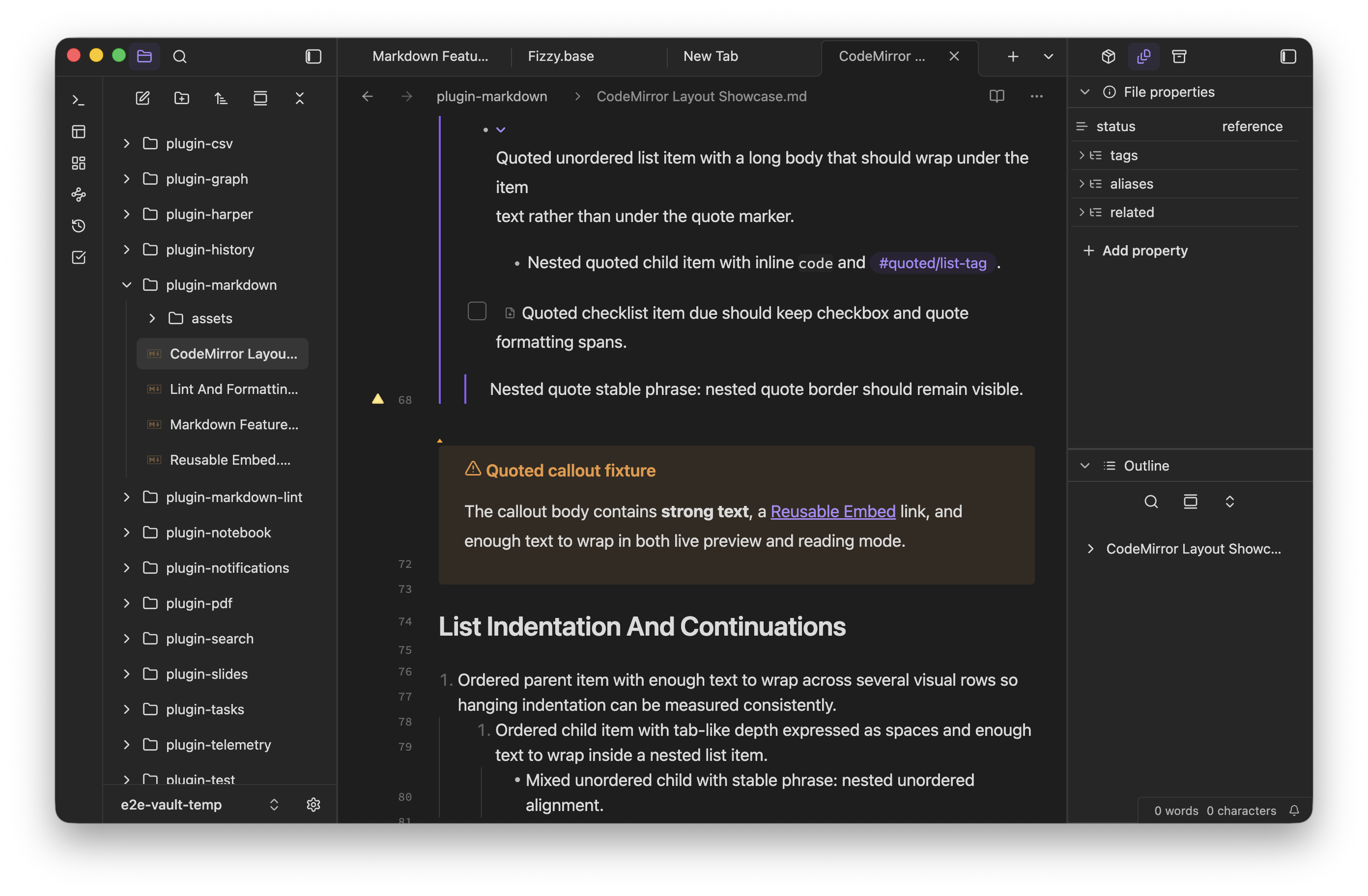Collapse the Outline section
Image resolution: width=1368 pixels, height=896 pixels.
click(x=1084, y=466)
